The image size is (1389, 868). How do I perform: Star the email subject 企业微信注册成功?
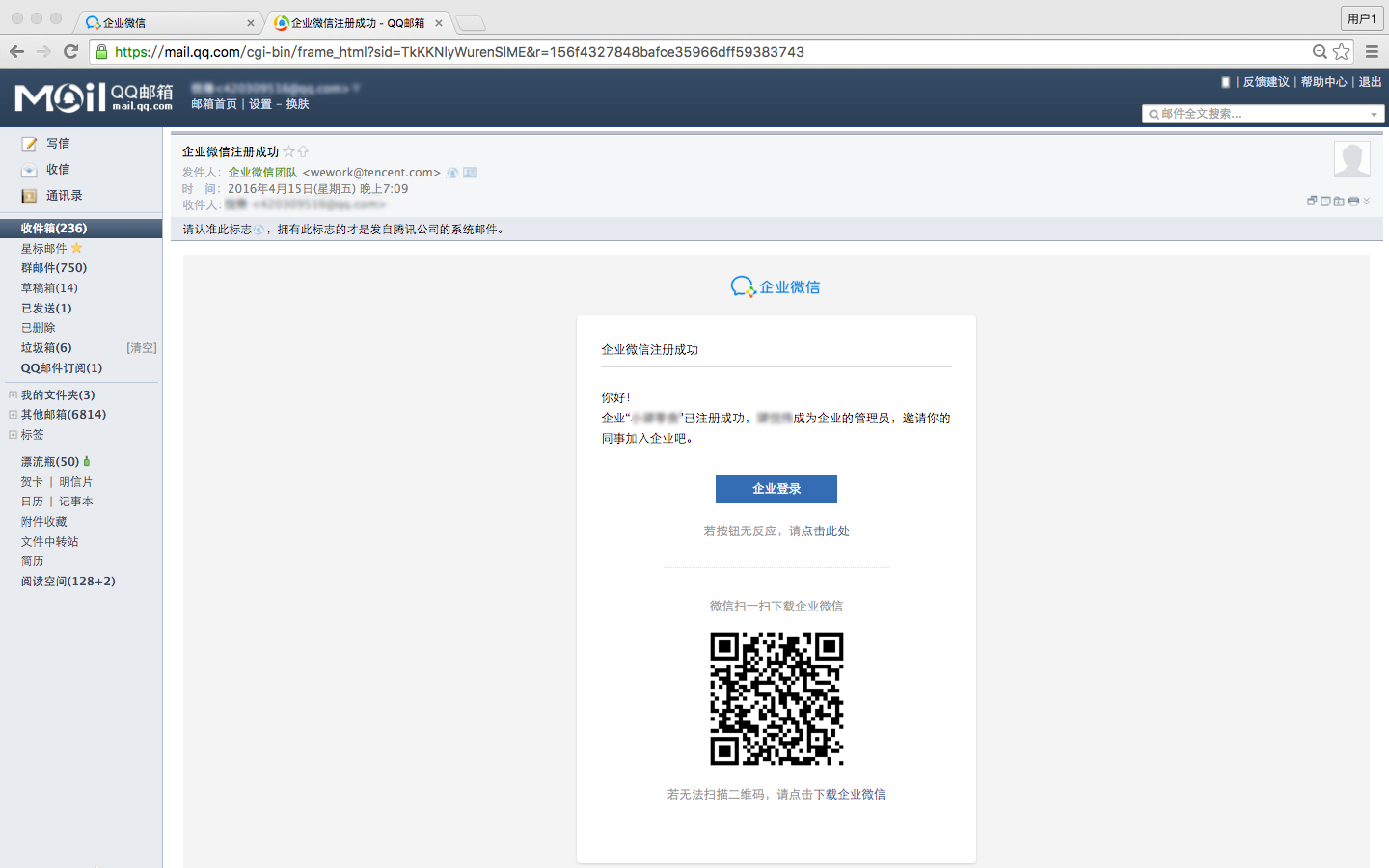pos(289,151)
